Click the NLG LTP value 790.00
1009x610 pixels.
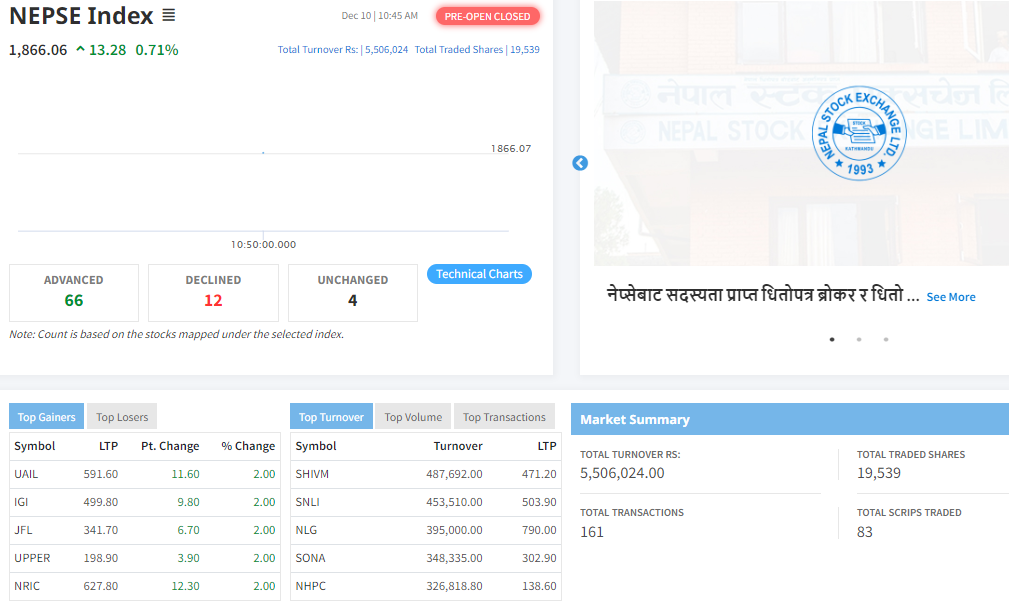pos(539,530)
